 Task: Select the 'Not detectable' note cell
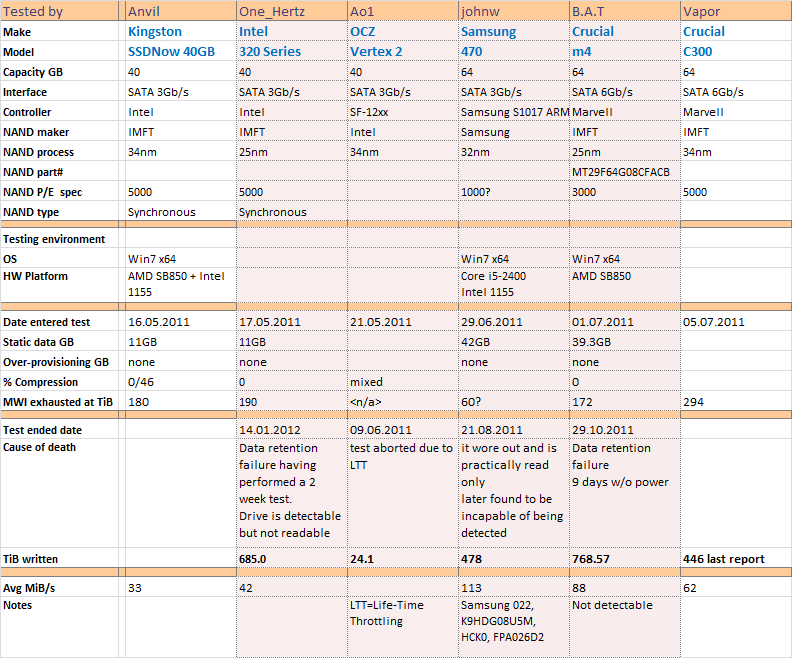(625, 627)
